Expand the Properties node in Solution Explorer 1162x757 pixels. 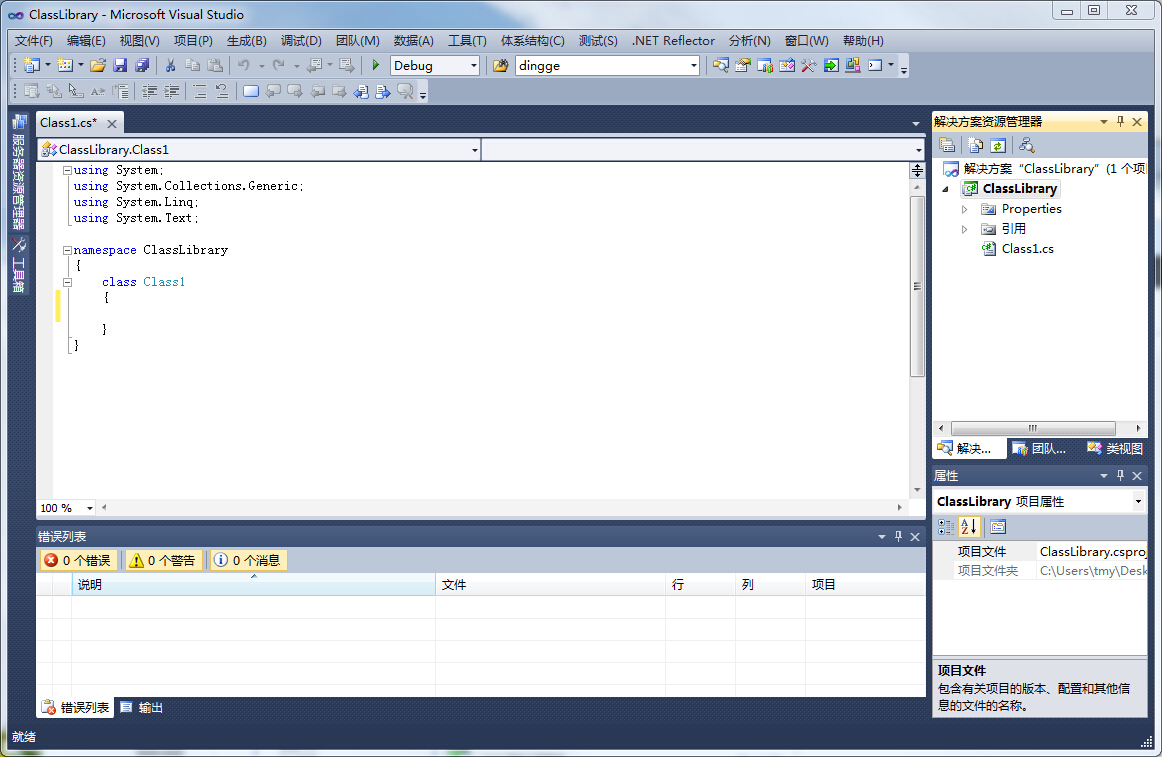click(964, 209)
